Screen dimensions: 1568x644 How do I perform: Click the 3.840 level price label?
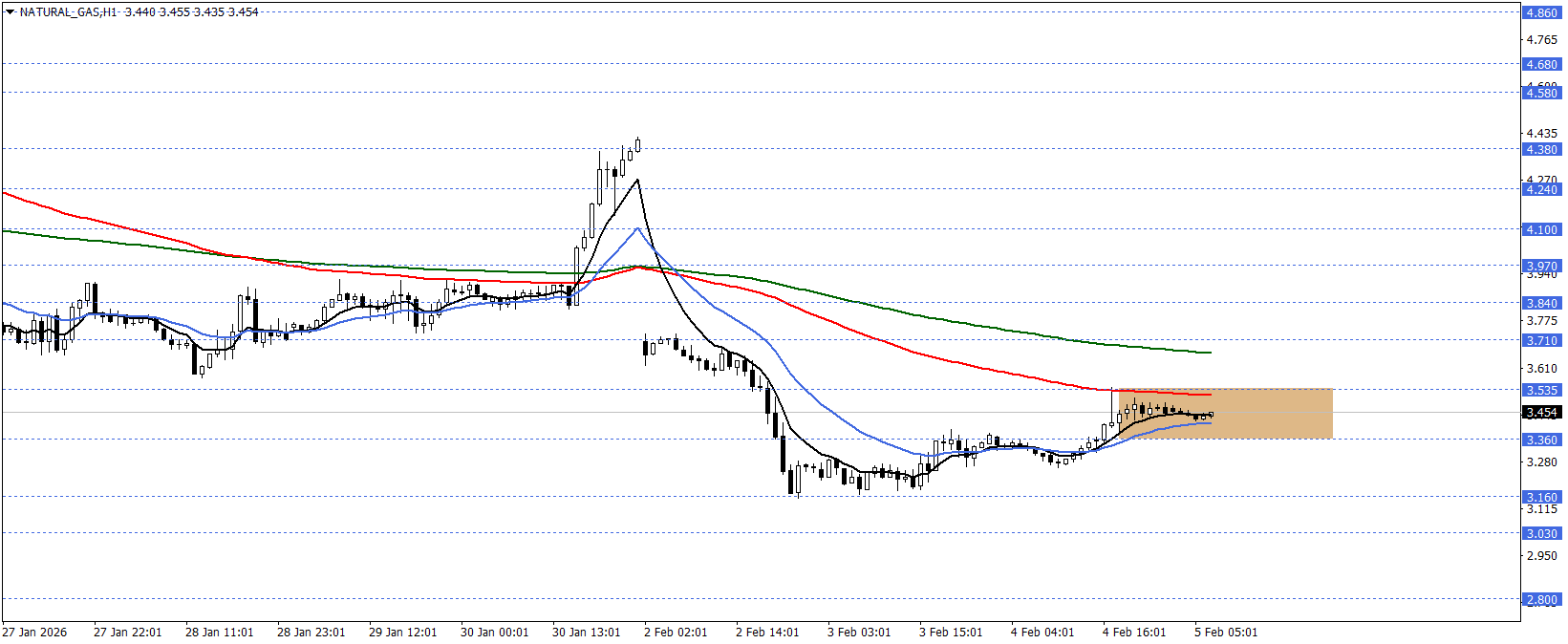1540,303
